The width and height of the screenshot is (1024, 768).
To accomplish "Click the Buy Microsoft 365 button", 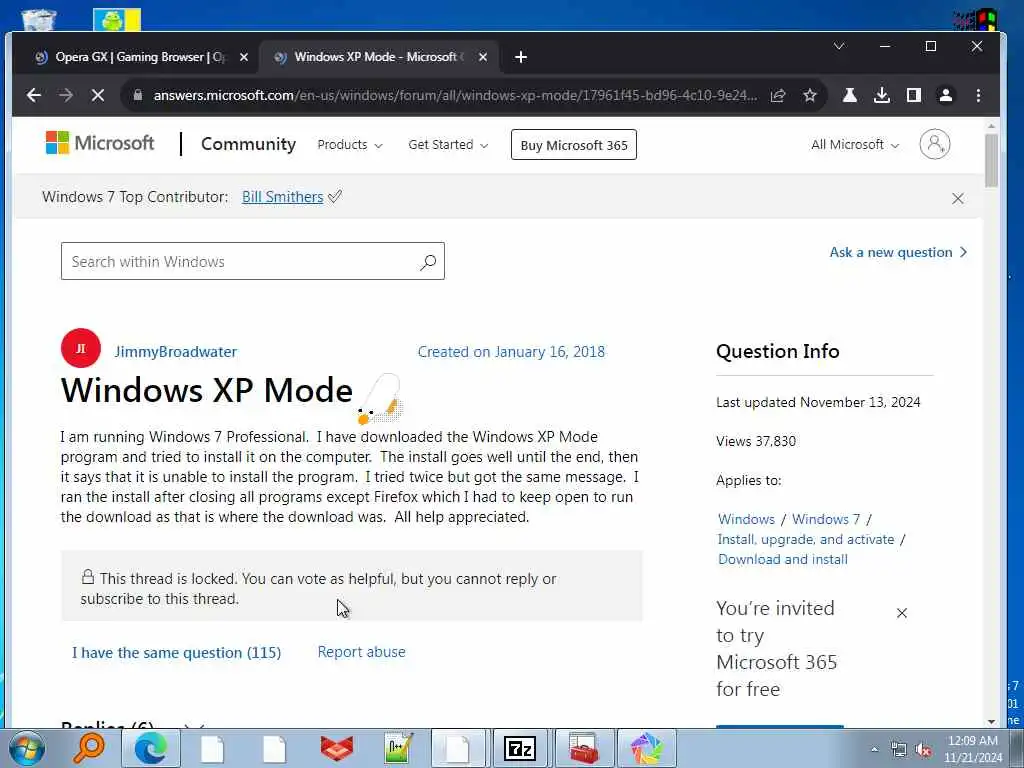I will click(x=573, y=145).
